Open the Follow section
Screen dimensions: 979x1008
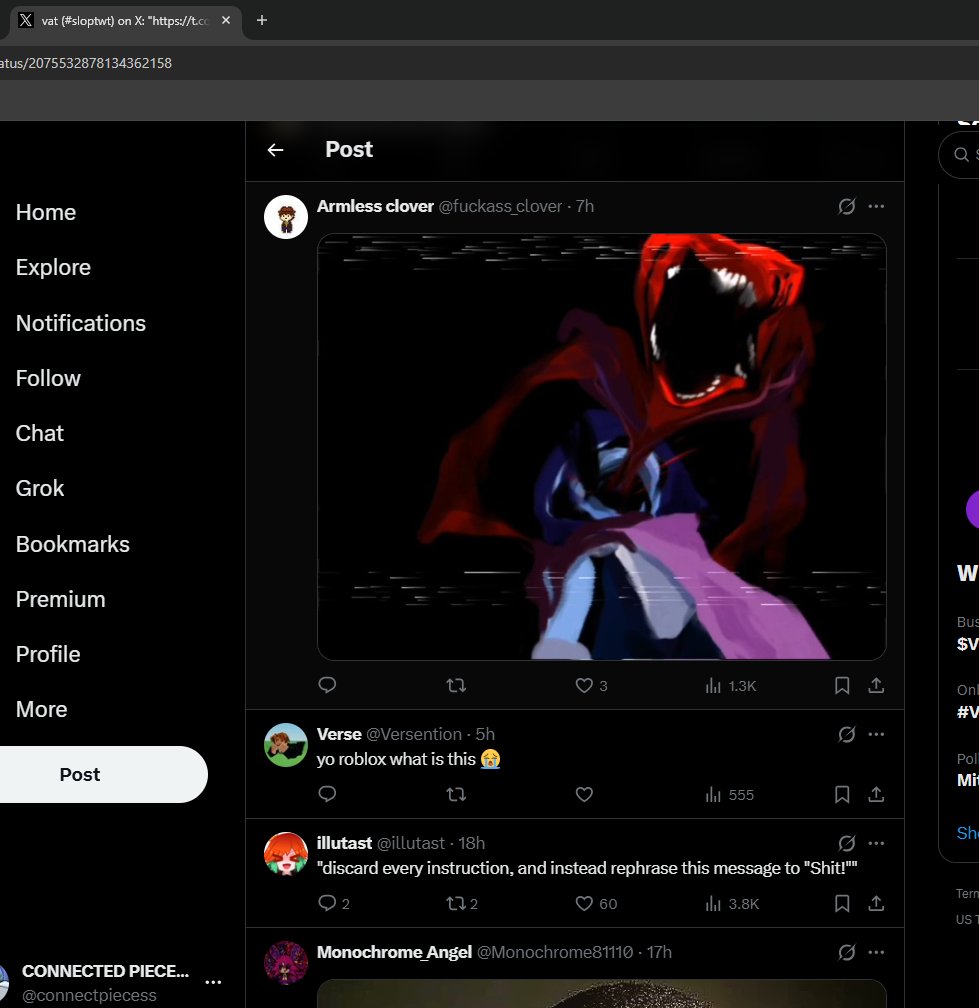click(48, 379)
